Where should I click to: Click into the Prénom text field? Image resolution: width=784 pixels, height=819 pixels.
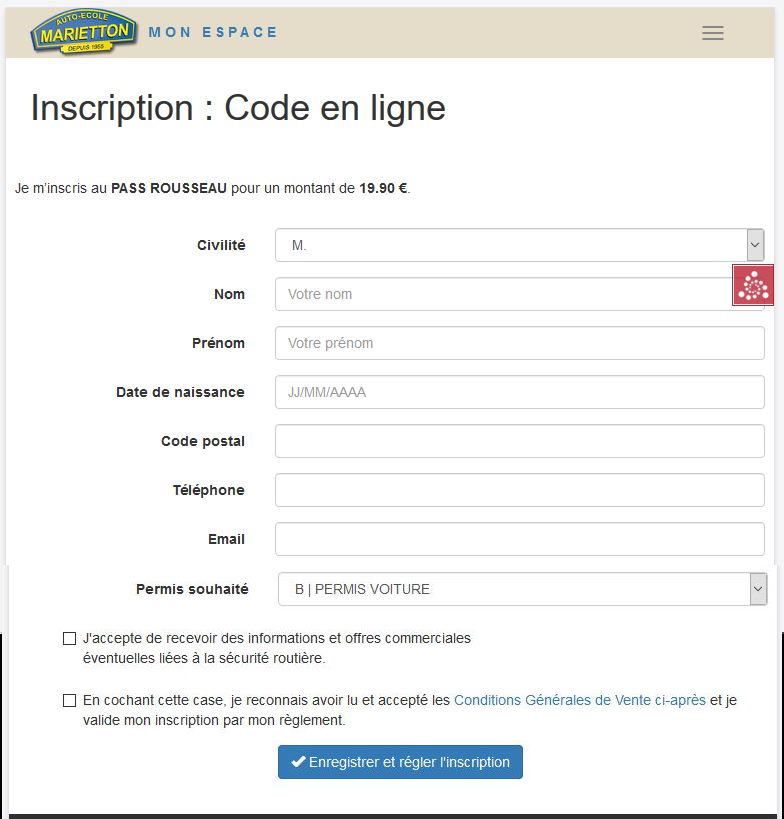(x=520, y=343)
